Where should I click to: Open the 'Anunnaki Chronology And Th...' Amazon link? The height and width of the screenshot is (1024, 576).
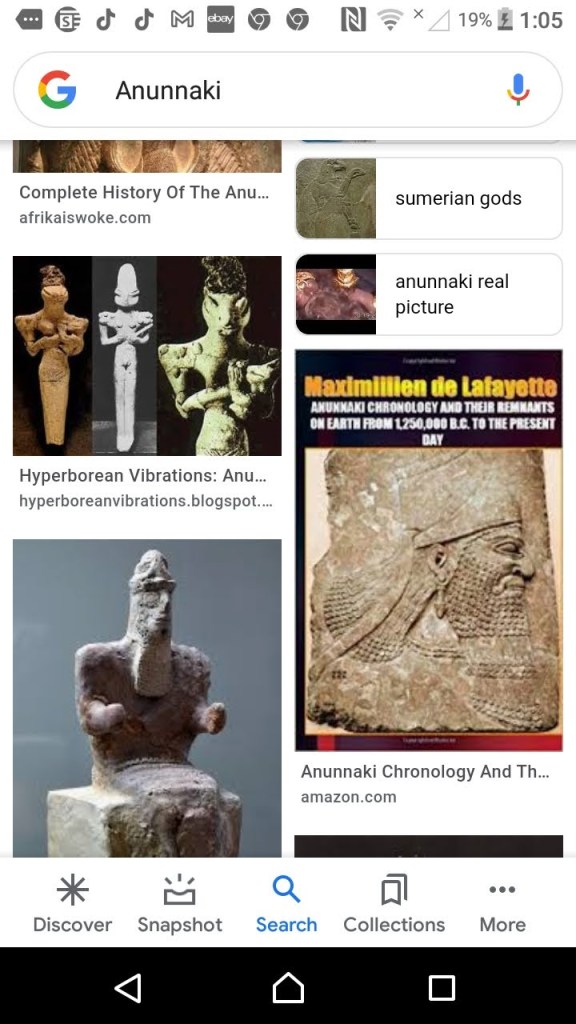coord(424,772)
